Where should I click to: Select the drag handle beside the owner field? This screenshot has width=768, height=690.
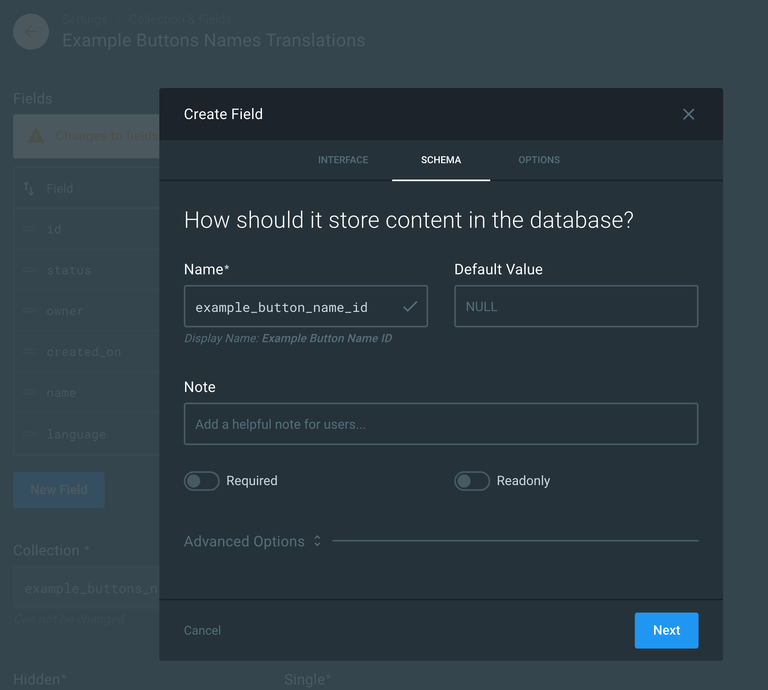point(28,311)
